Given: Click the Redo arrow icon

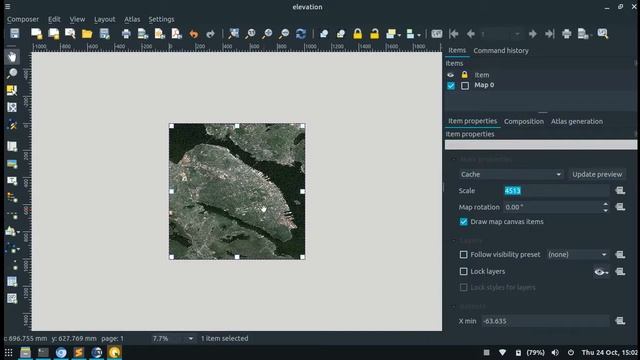Looking at the screenshot, I should pyautogui.click(x=210, y=33).
